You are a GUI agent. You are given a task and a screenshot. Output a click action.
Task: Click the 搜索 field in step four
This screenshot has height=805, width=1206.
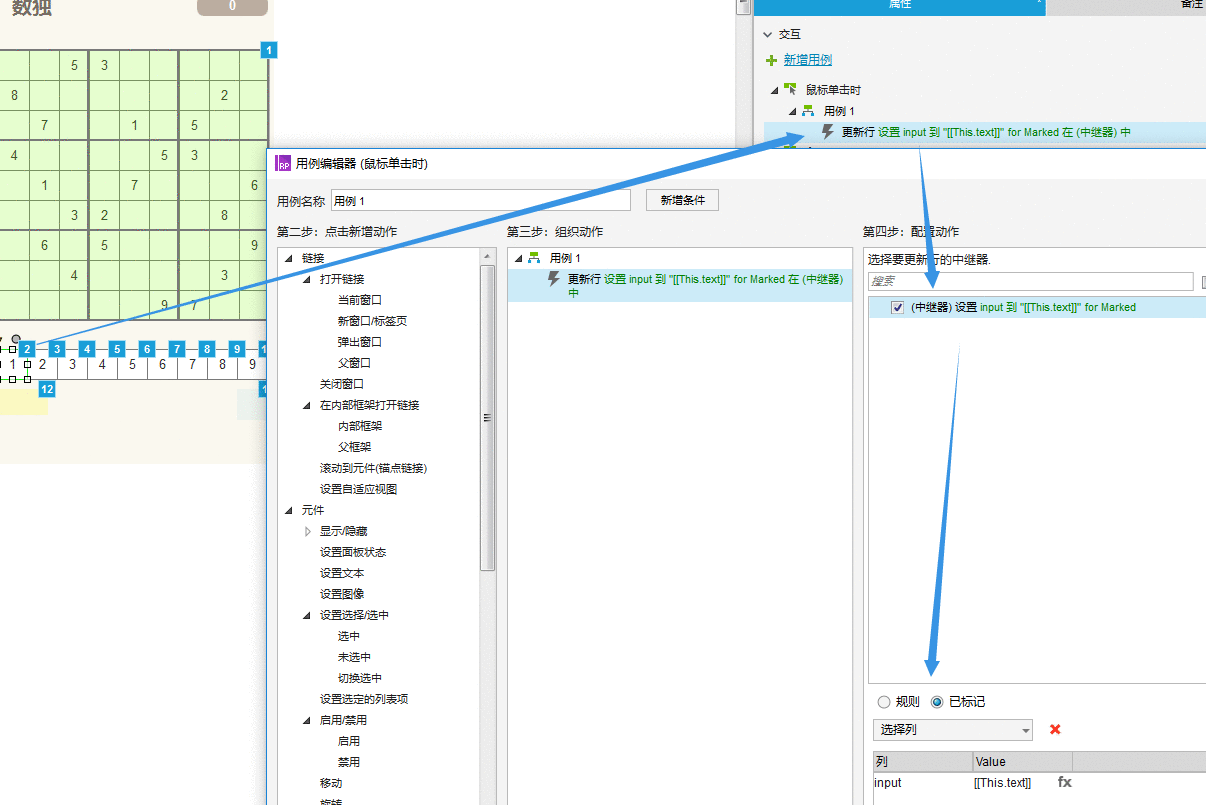tap(1030, 281)
